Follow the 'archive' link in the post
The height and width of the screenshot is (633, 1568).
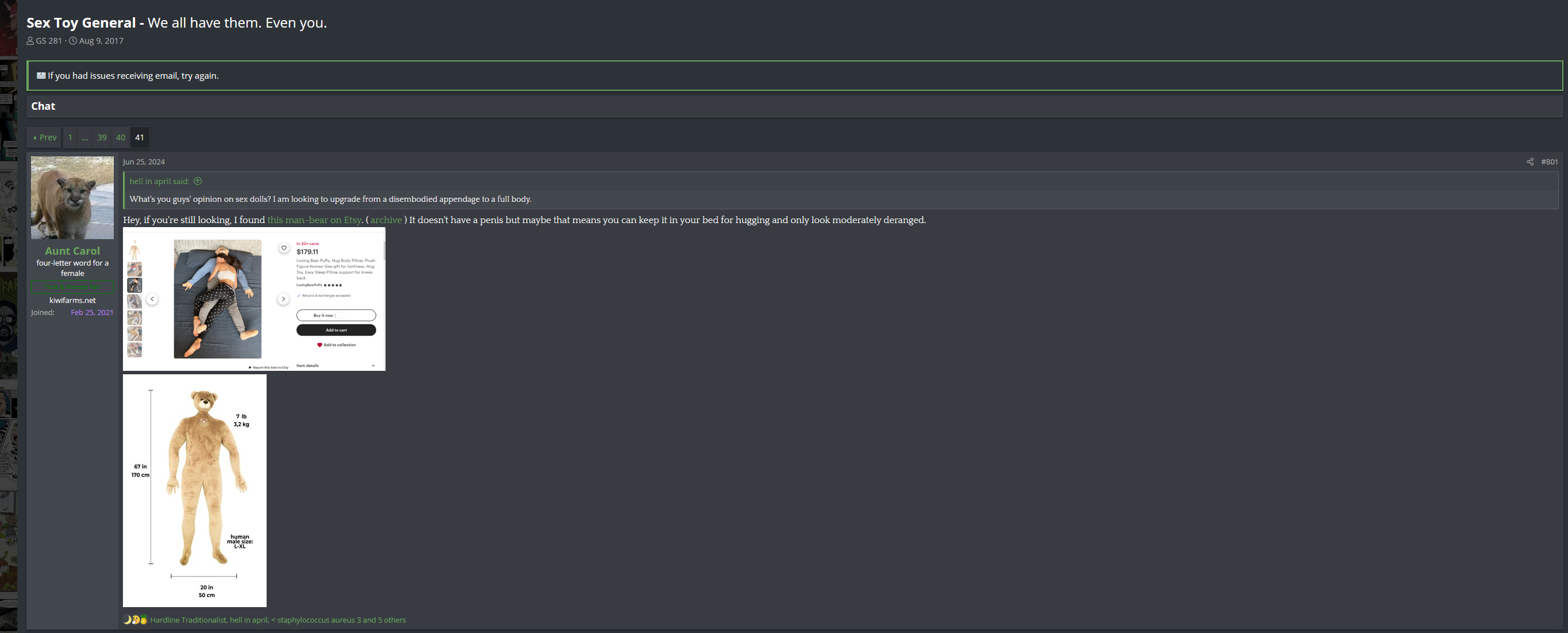[x=386, y=220]
